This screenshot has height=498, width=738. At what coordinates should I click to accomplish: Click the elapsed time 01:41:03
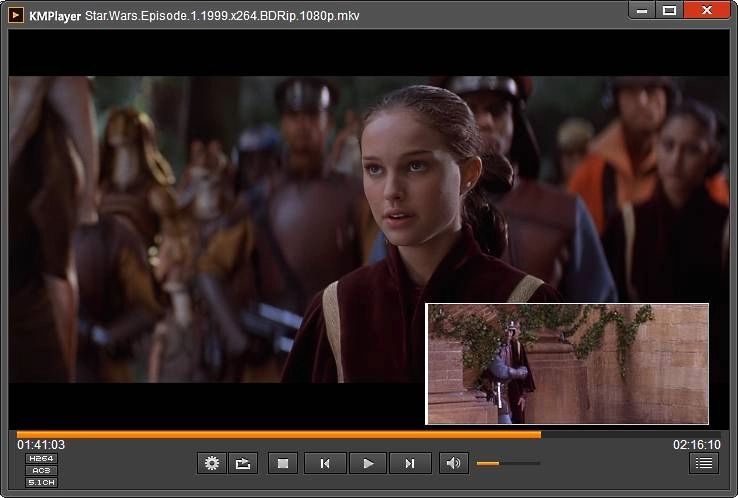coord(41,445)
